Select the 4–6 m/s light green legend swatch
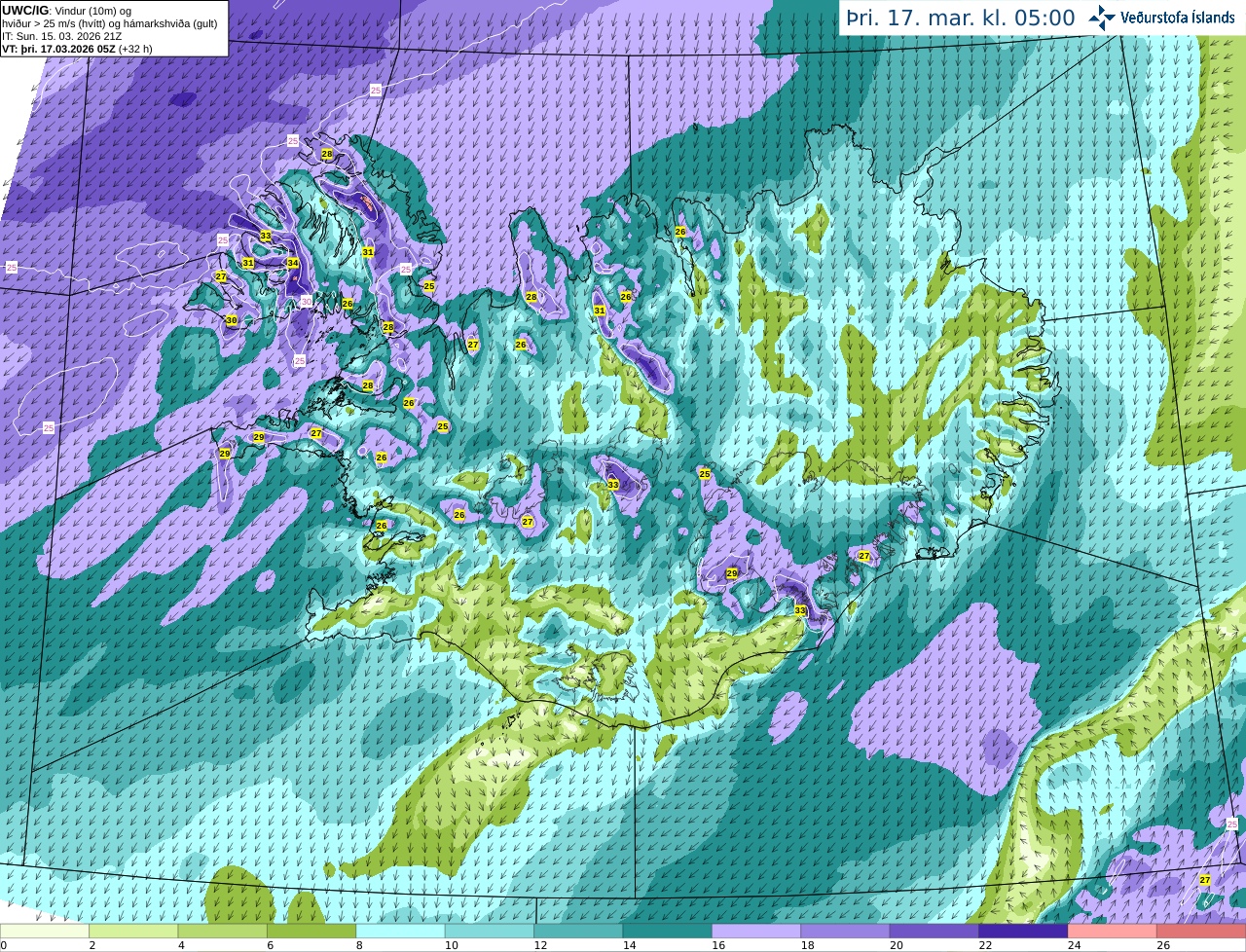Viewport: 1246px width, 952px height. tap(223, 931)
